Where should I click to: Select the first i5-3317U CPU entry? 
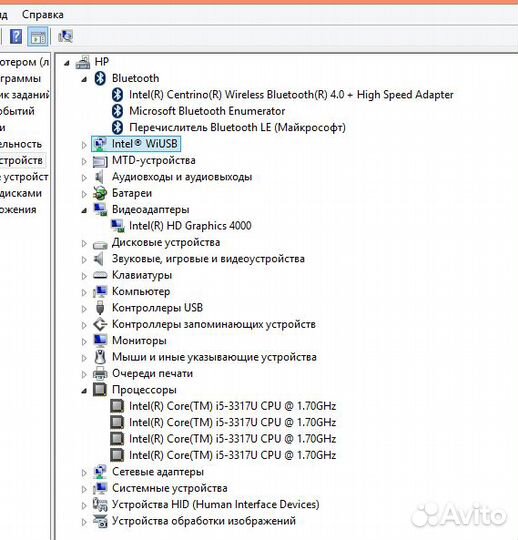click(x=232, y=406)
